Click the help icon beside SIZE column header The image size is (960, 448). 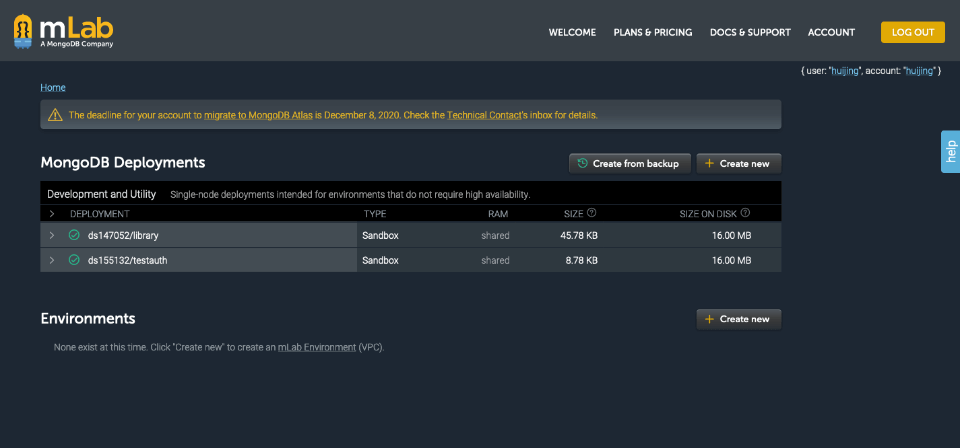[x=591, y=213]
